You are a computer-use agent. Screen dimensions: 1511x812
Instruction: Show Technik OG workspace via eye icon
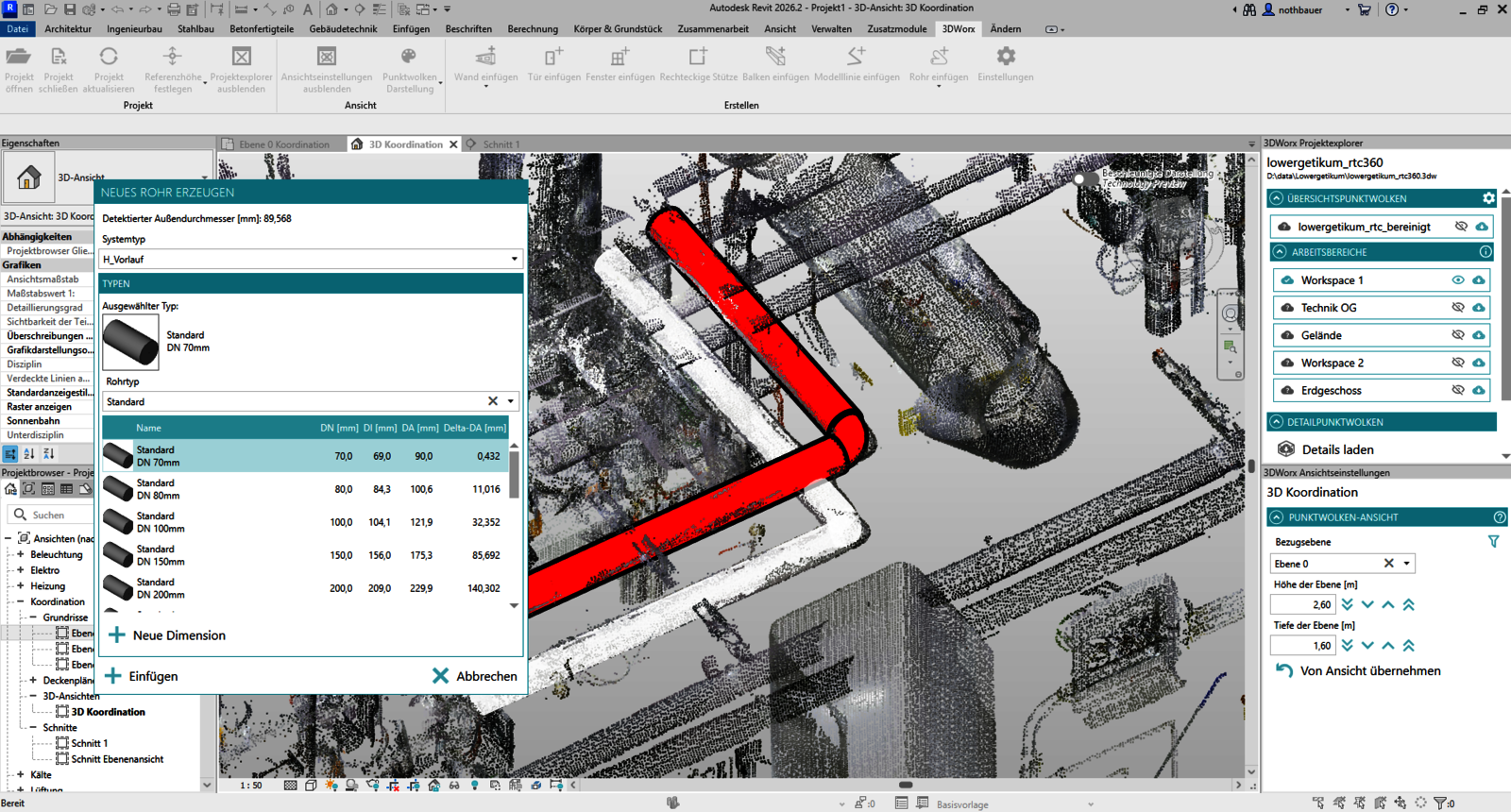(x=1458, y=308)
